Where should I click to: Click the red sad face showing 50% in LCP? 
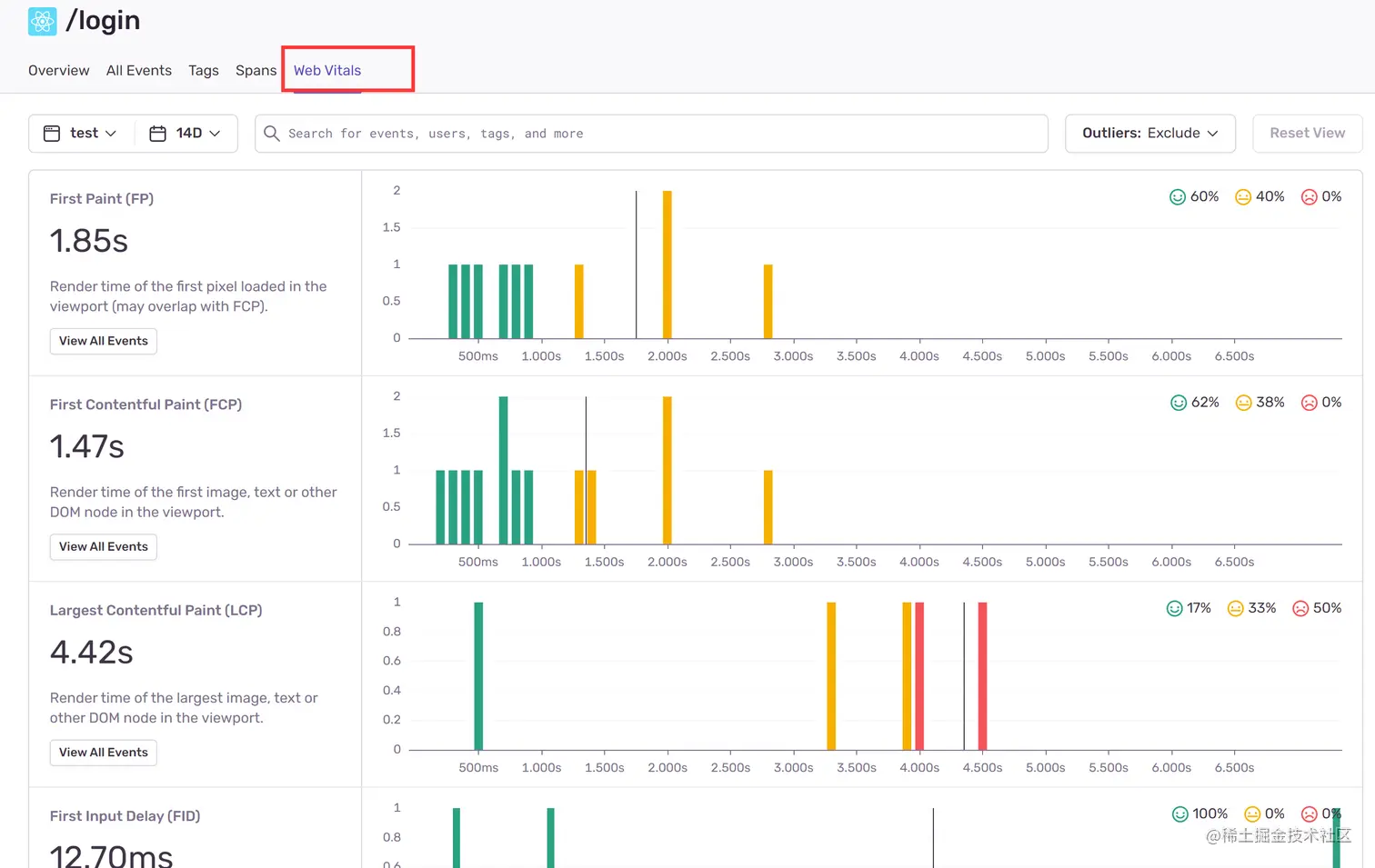pyautogui.click(x=1300, y=608)
